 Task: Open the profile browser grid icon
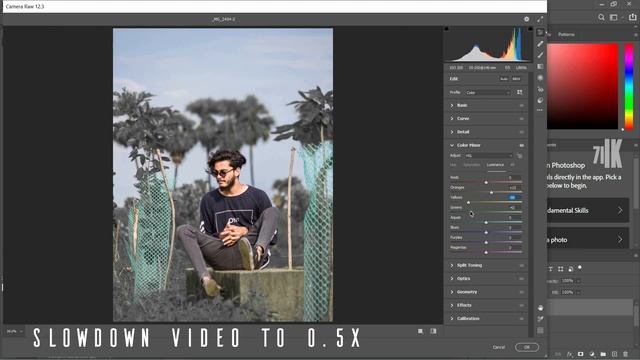pos(520,92)
